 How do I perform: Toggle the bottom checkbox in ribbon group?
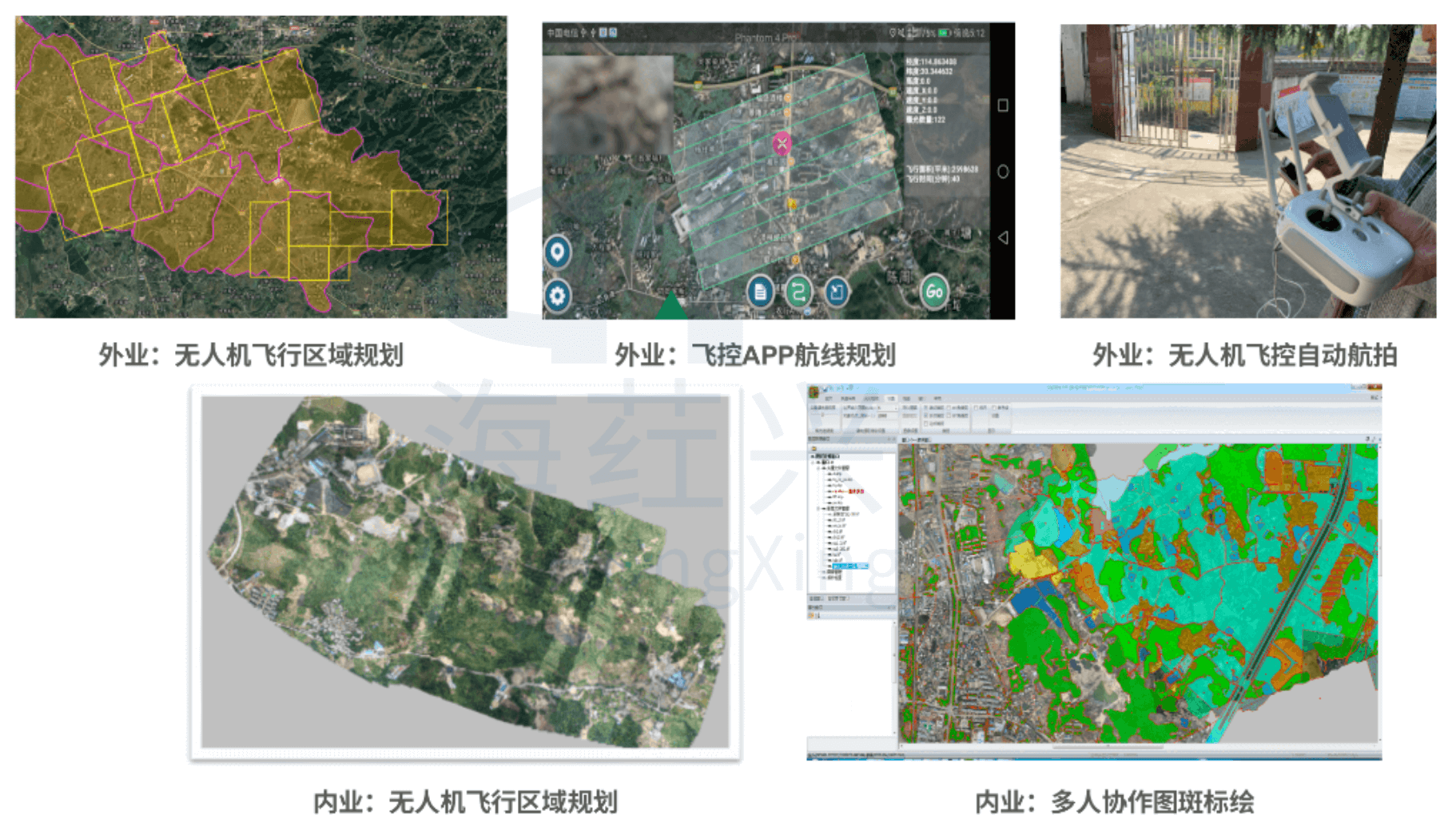pos(926,423)
